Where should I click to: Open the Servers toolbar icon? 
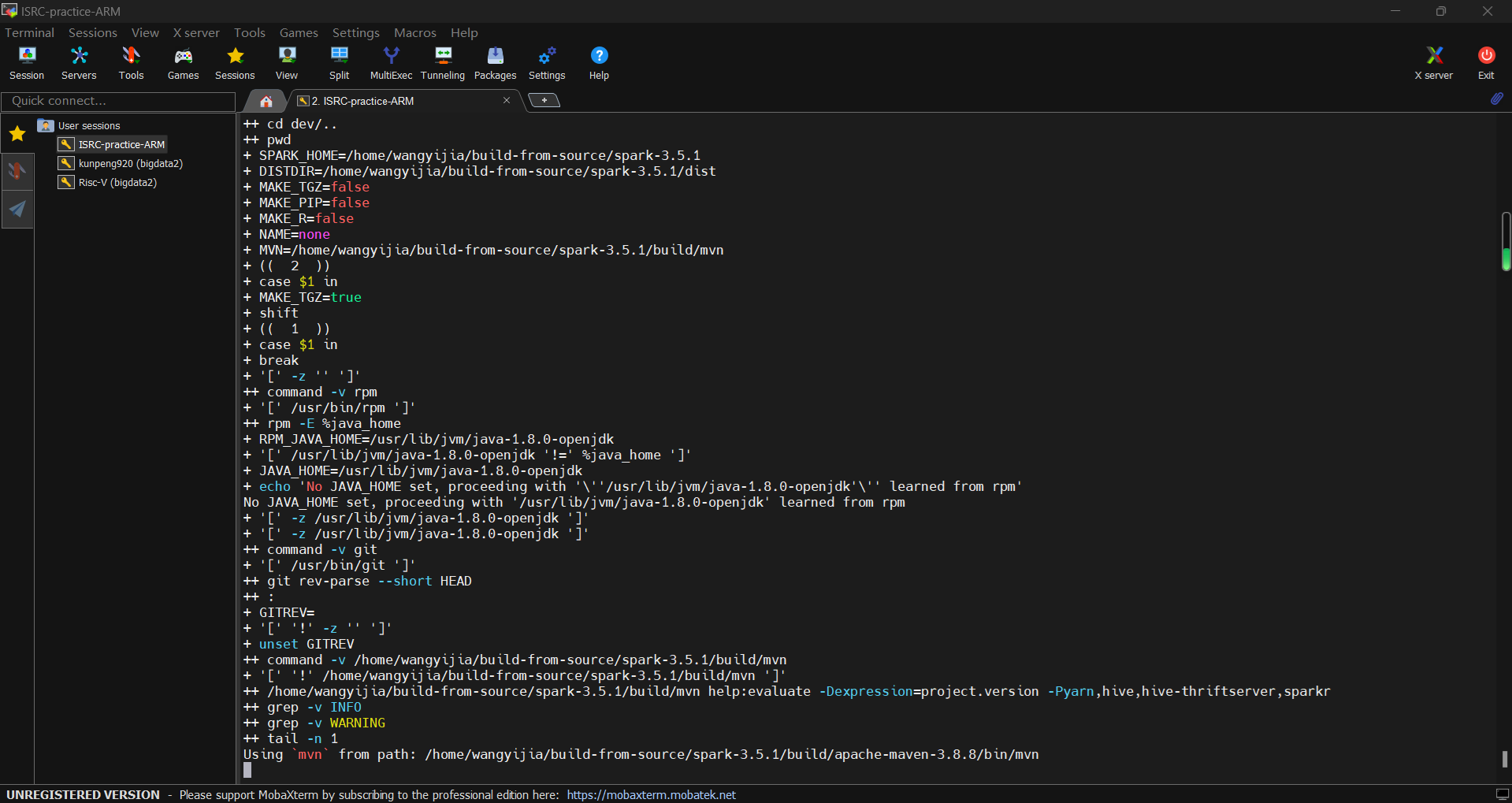(79, 63)
